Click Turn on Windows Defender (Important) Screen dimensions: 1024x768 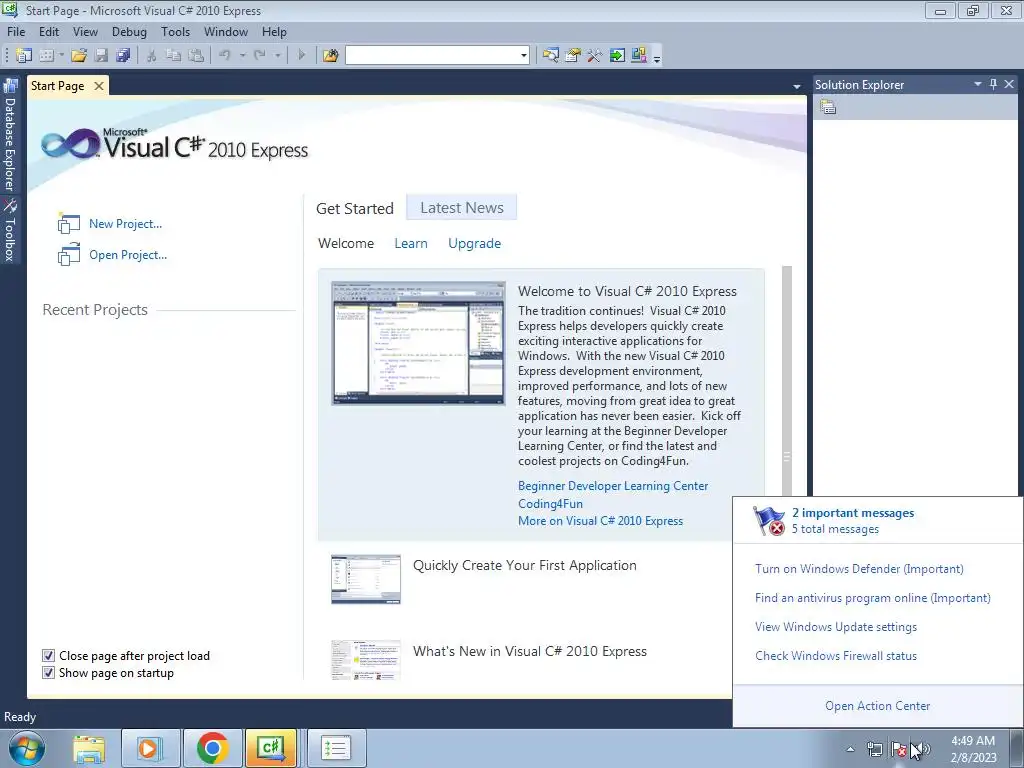coord(859,569)
